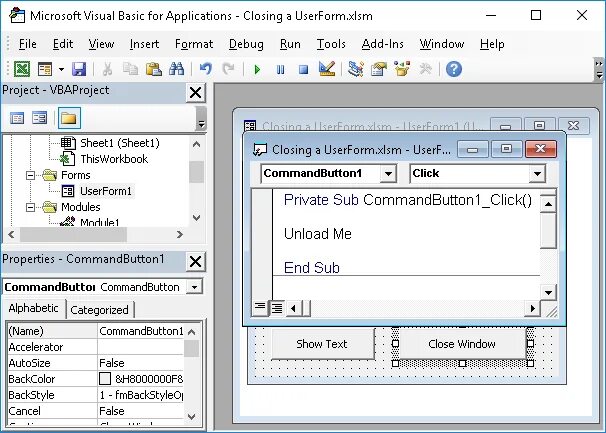The height and width of the screenshot is (433, 606).
Task: Click the Cut scissors icon
Action: click(x=107, y=70)
